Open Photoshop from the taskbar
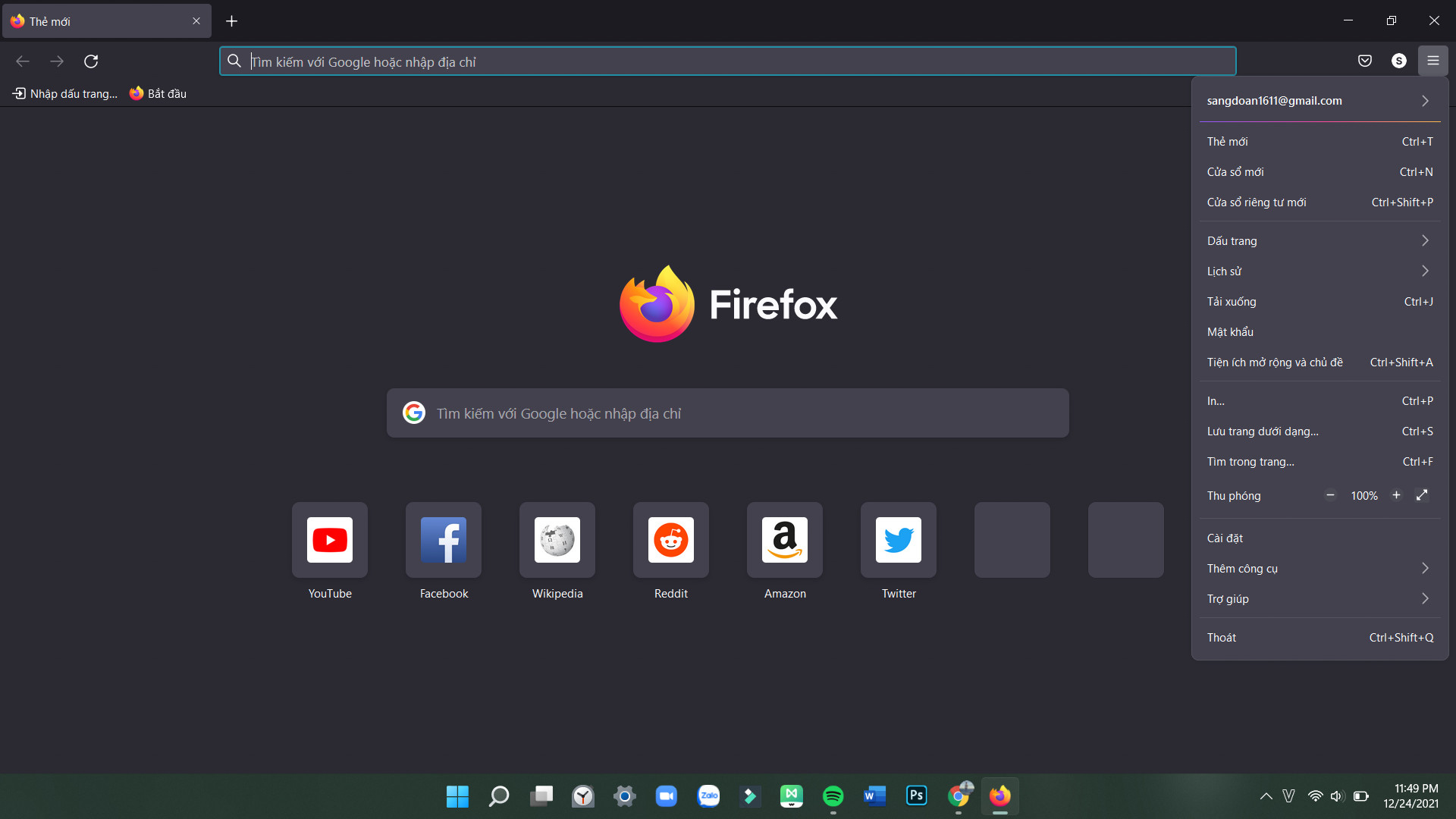1456x819 pixels. point(917,796)
